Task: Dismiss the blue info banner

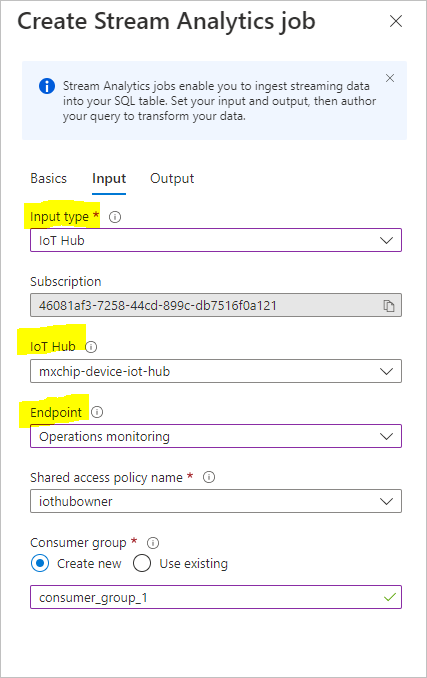Action: pos(390,78)
